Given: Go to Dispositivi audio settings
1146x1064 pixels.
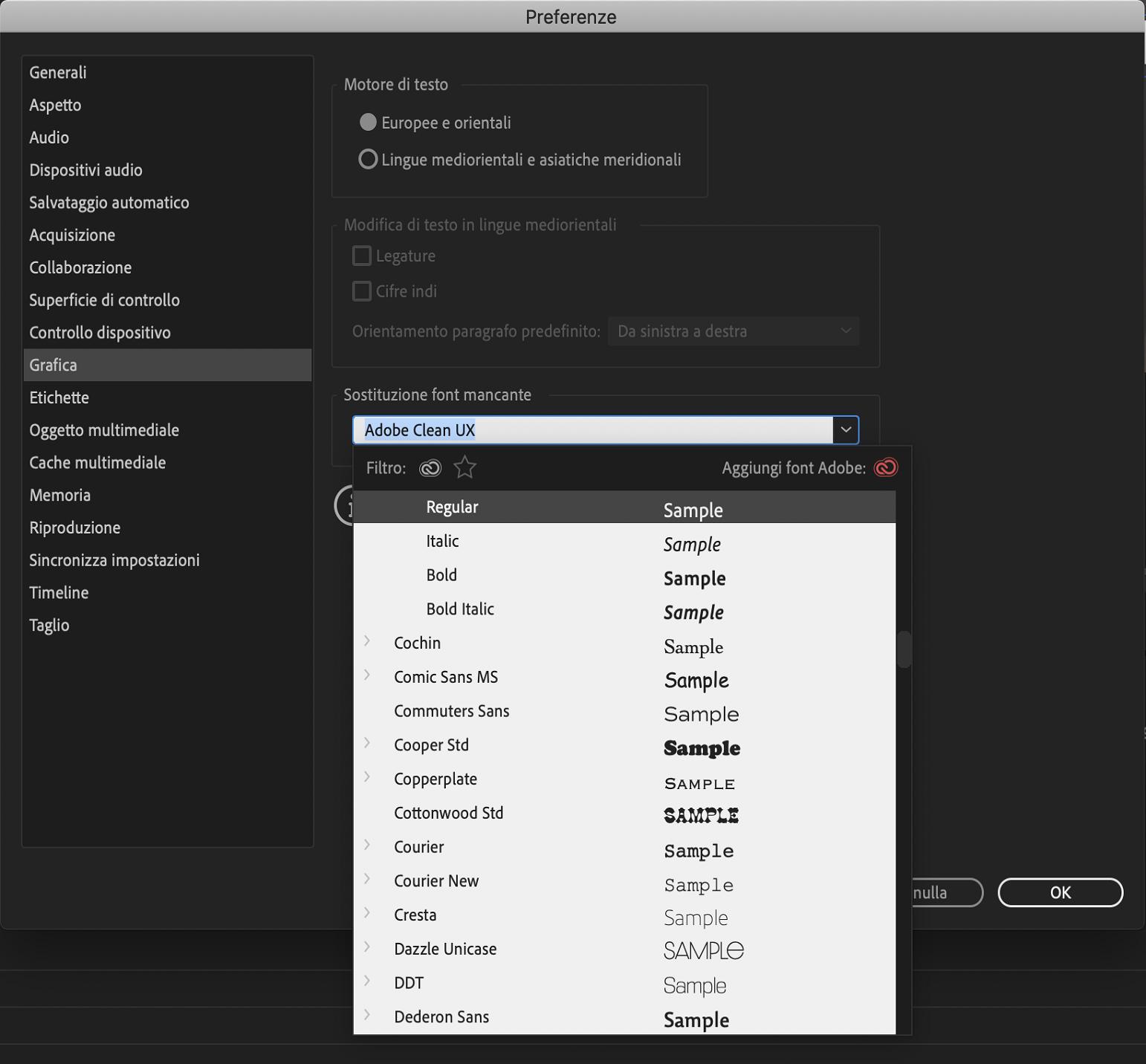Looking at the screenshot, I should 167,170.
